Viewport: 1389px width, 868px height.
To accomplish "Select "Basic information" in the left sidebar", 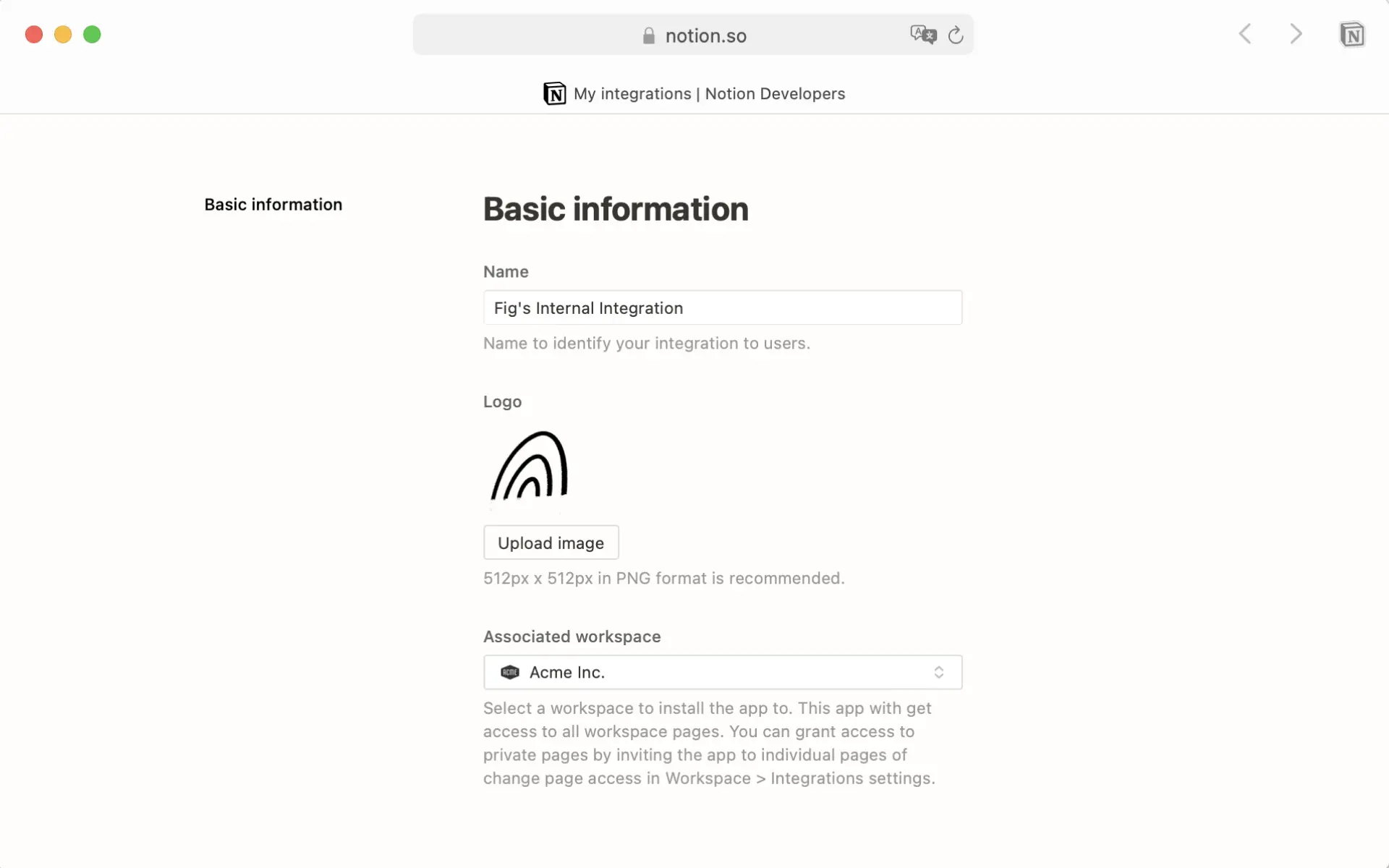I will [x=273, y=204].
